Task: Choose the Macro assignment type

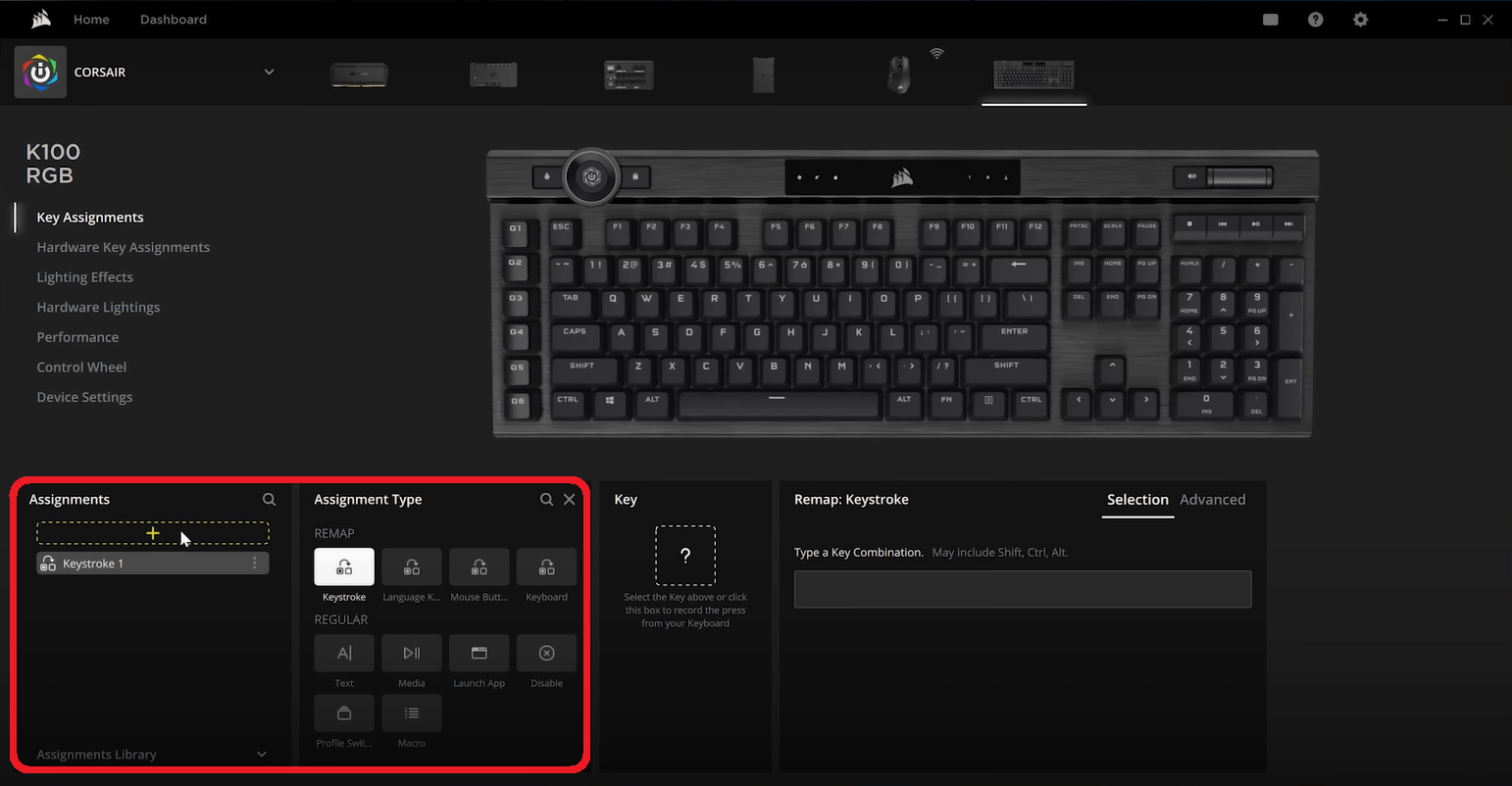Action: pyautogui.click(x=411, y=712)
